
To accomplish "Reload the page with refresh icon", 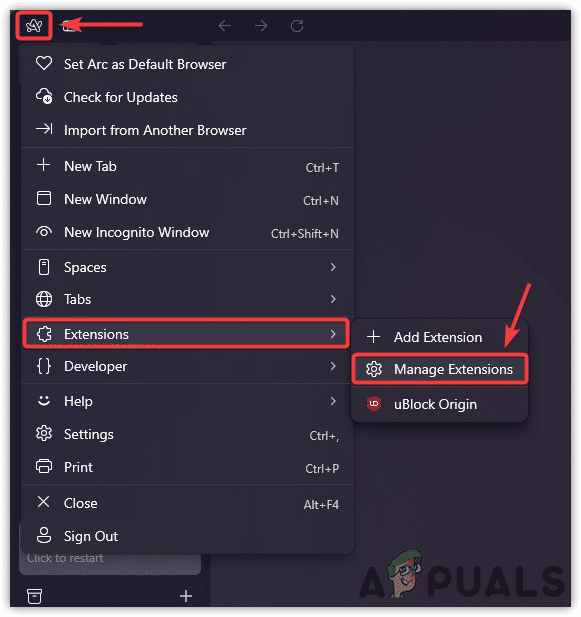I will (297, 26).
